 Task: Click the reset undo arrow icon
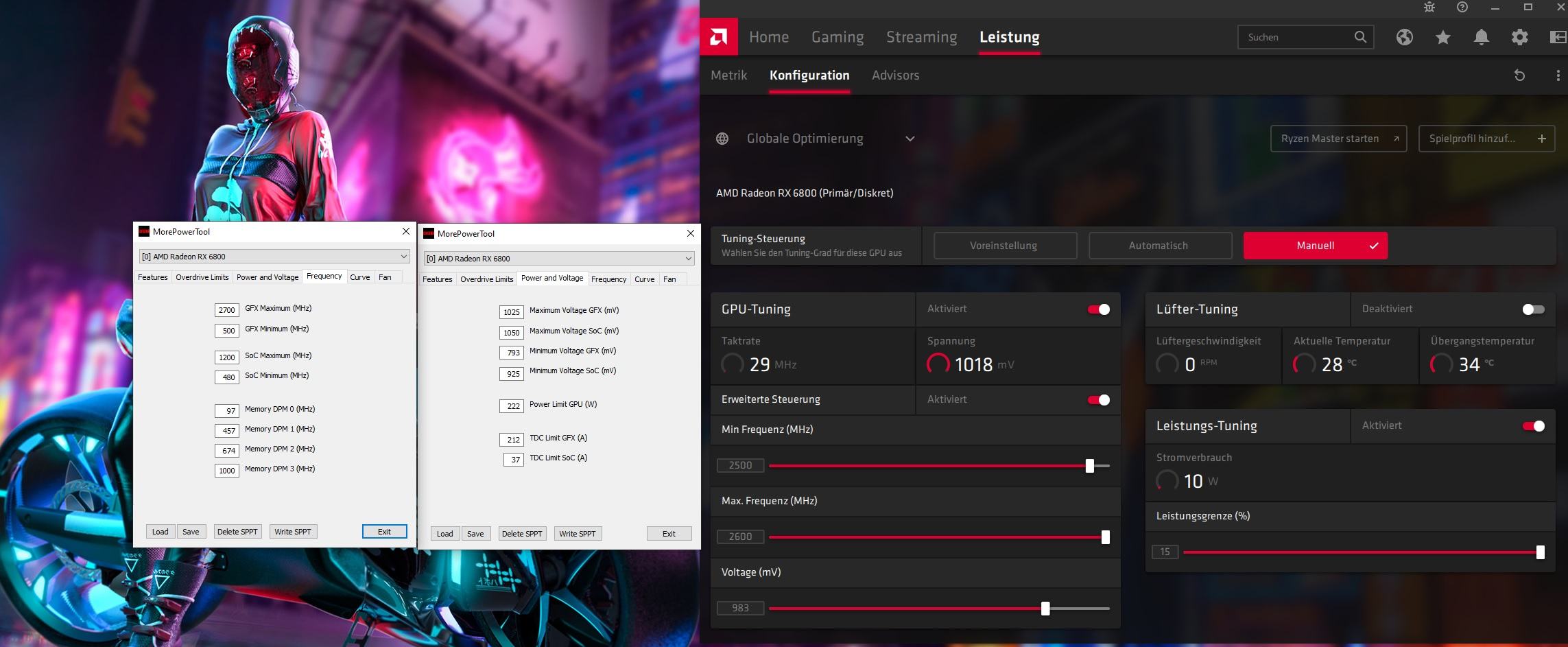1519,75
